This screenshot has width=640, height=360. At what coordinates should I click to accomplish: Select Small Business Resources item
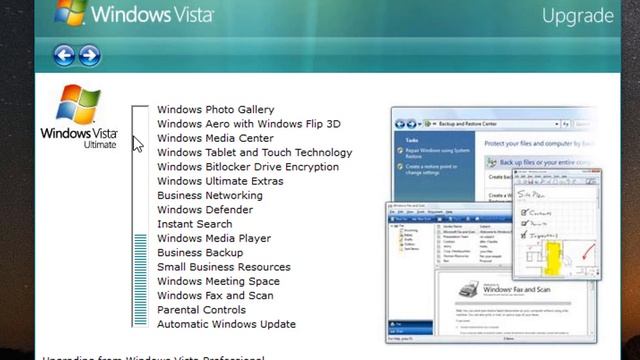[224, 267]
